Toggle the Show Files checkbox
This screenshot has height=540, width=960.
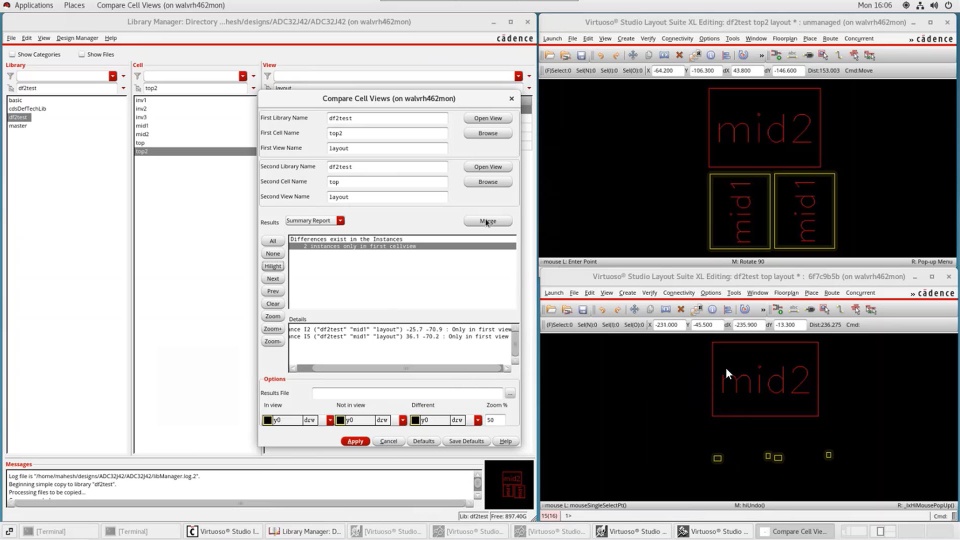(81, 54)
